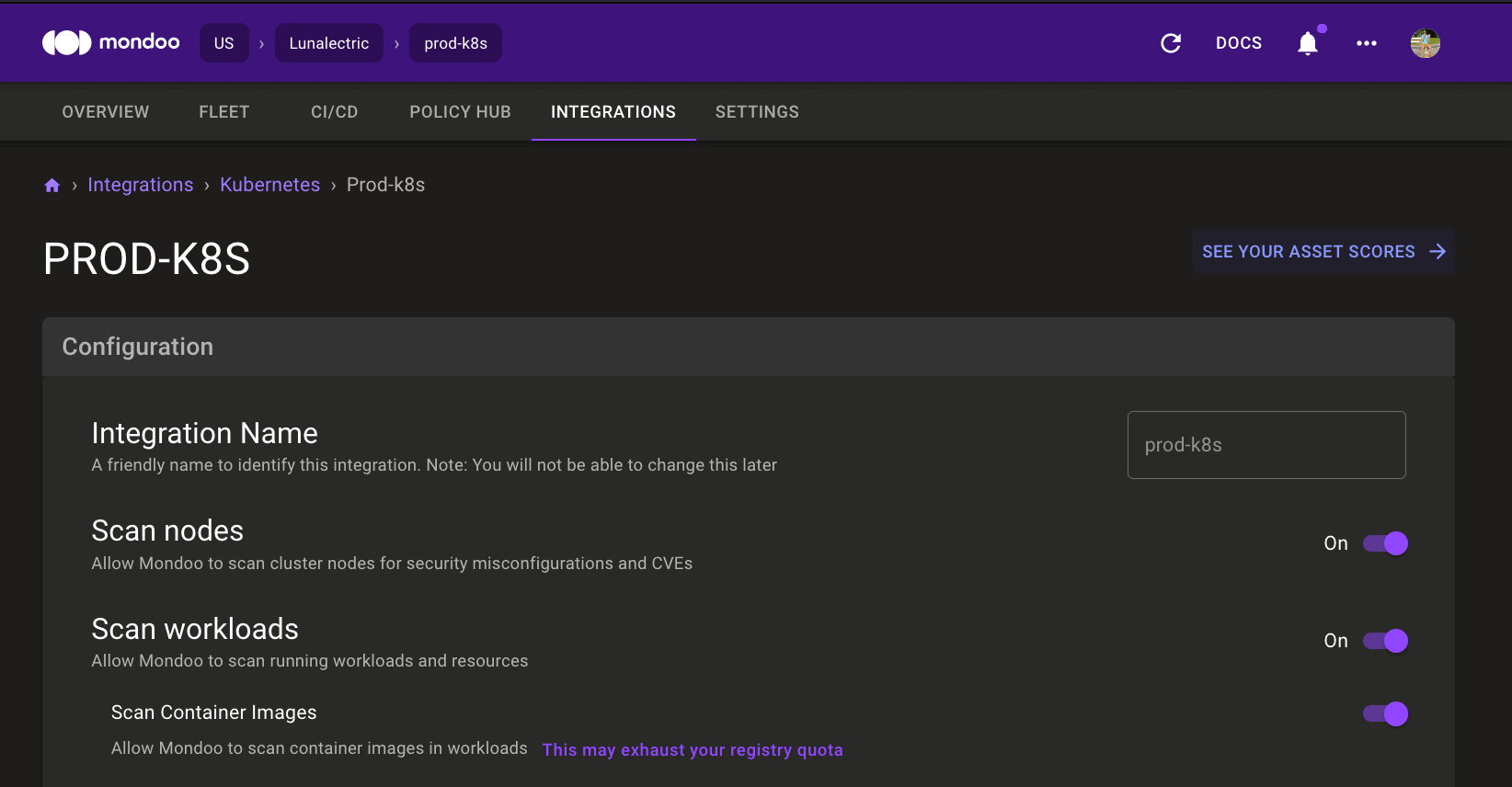Open the US region selector
This screenshot has height=787, width=1512.
pos(223,43)
